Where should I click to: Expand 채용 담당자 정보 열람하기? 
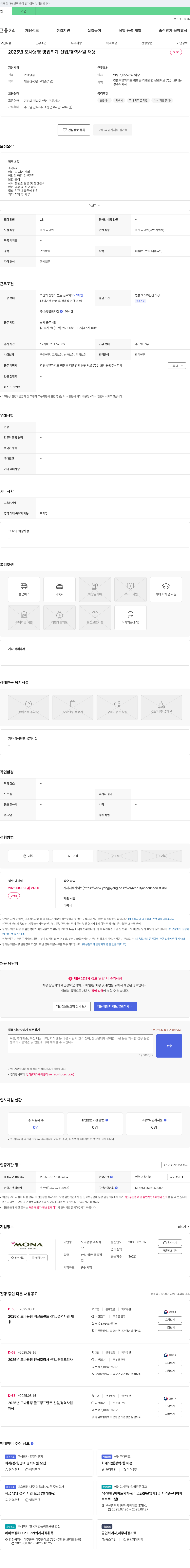[115, 1006]
